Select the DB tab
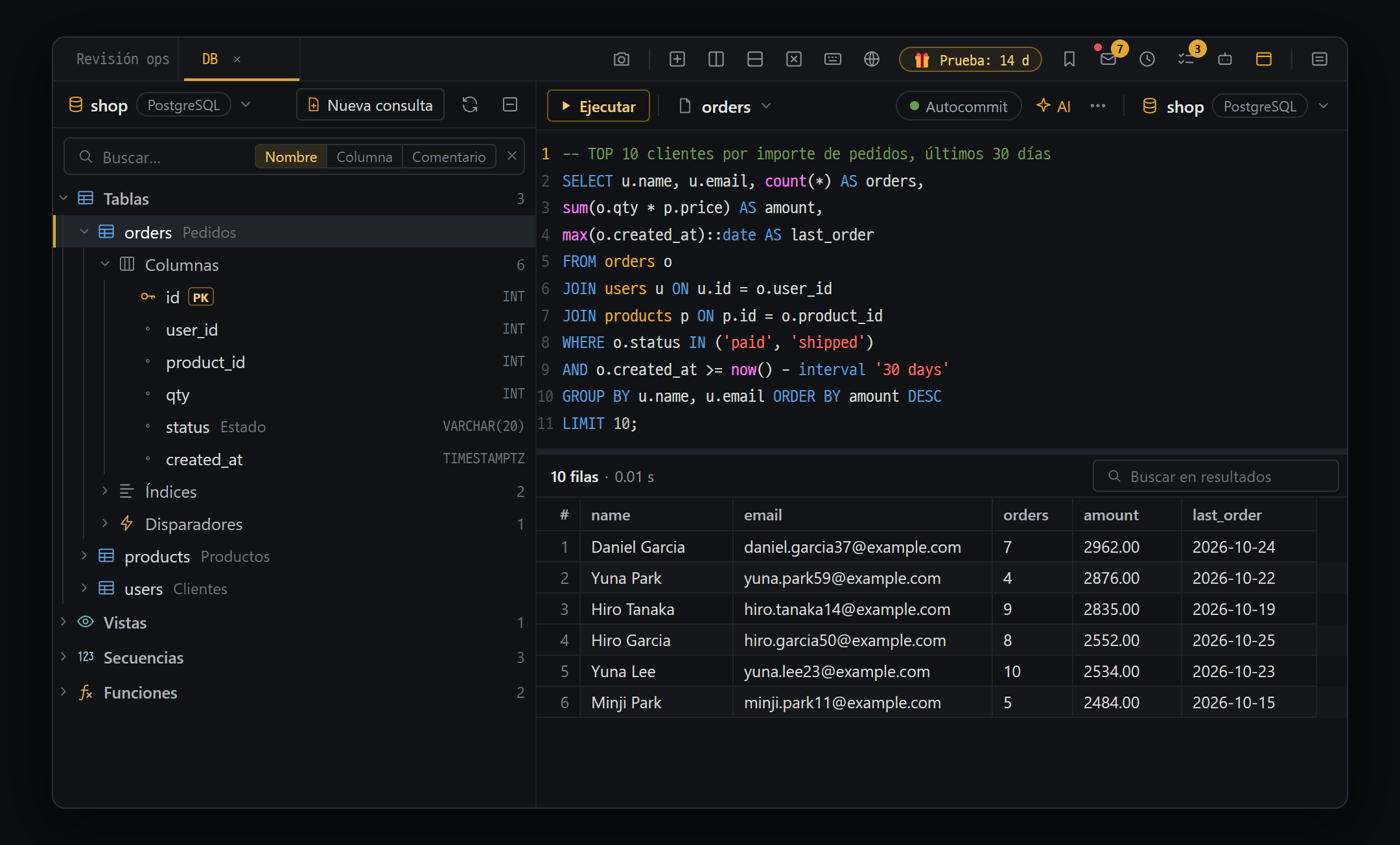1400x845 pixels. point(210,59)
